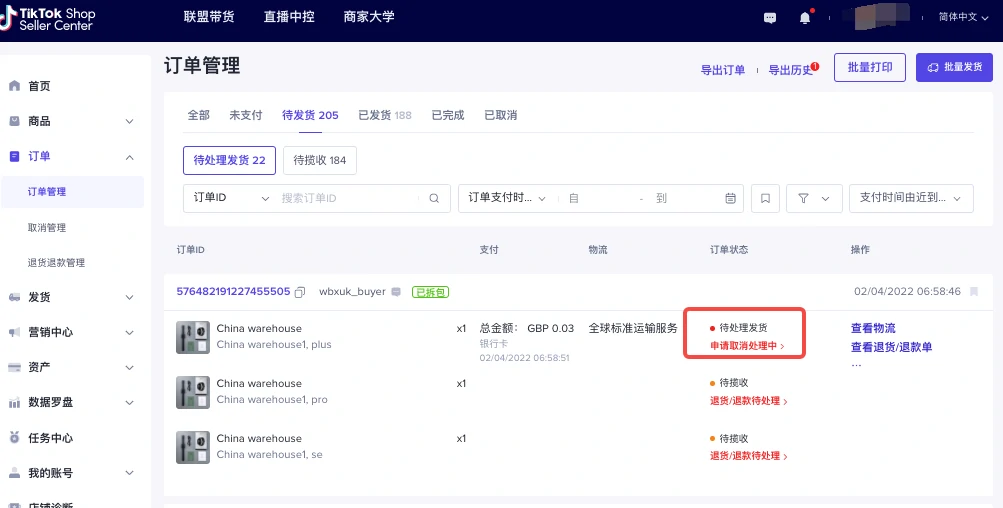Viewport: 1003px width, 508px height.
Task: Open the chat messages icon
Action: (x=770, y=18)
